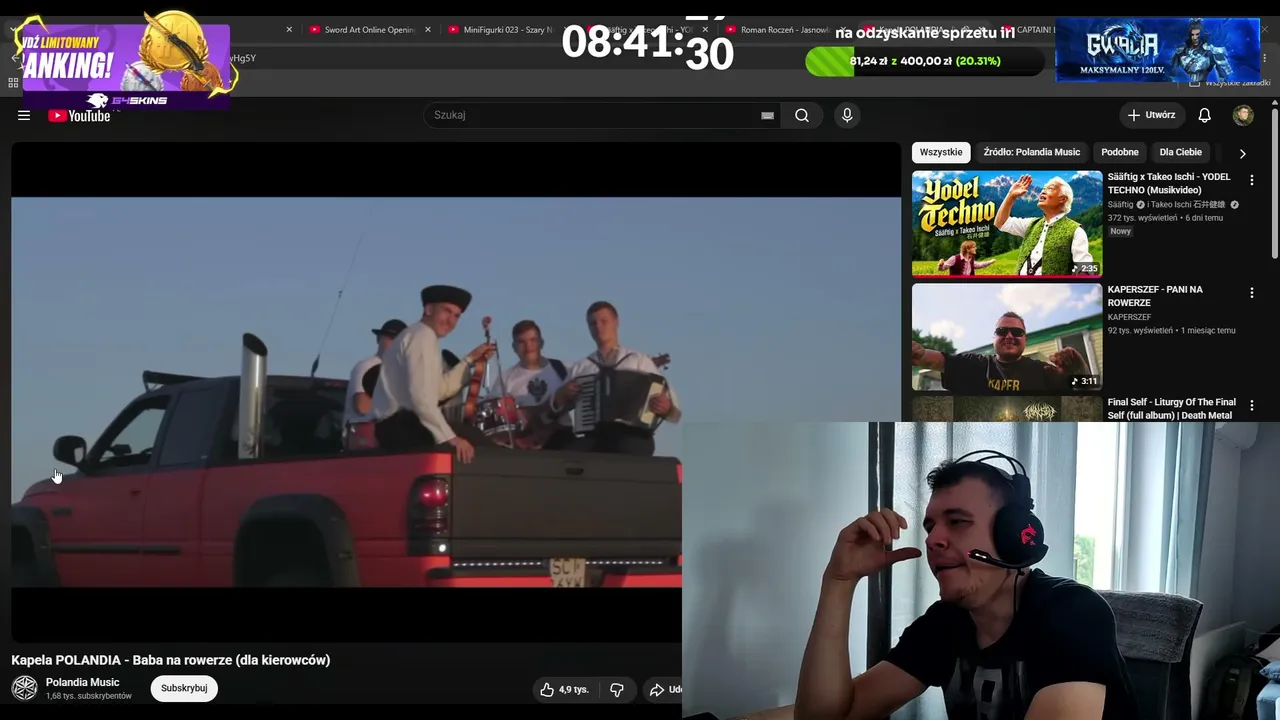Open the notifications bell
1280x720 pixels.
coord(1205,115)
